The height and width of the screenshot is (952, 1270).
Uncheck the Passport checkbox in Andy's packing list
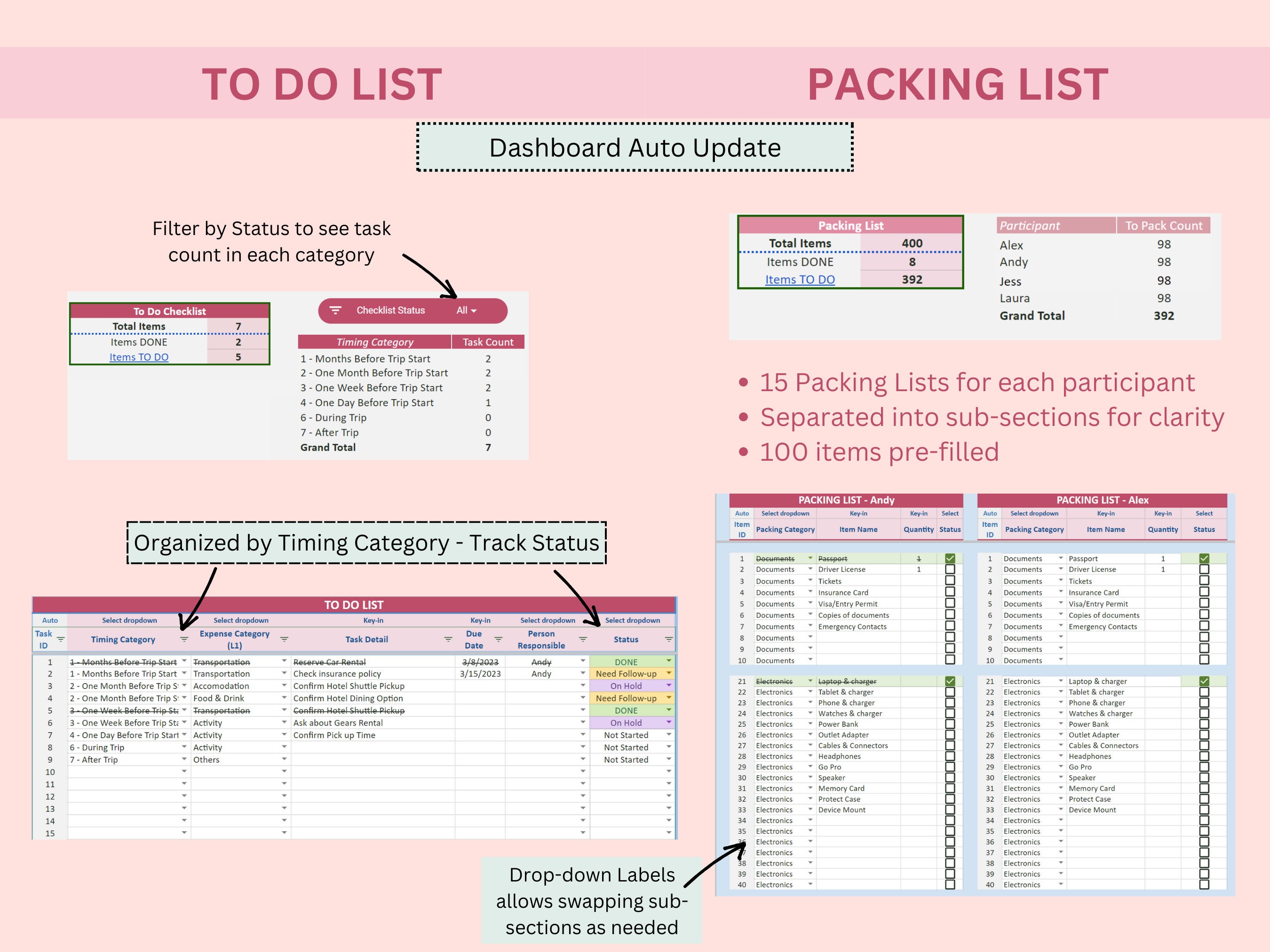[x=950, y=559]
